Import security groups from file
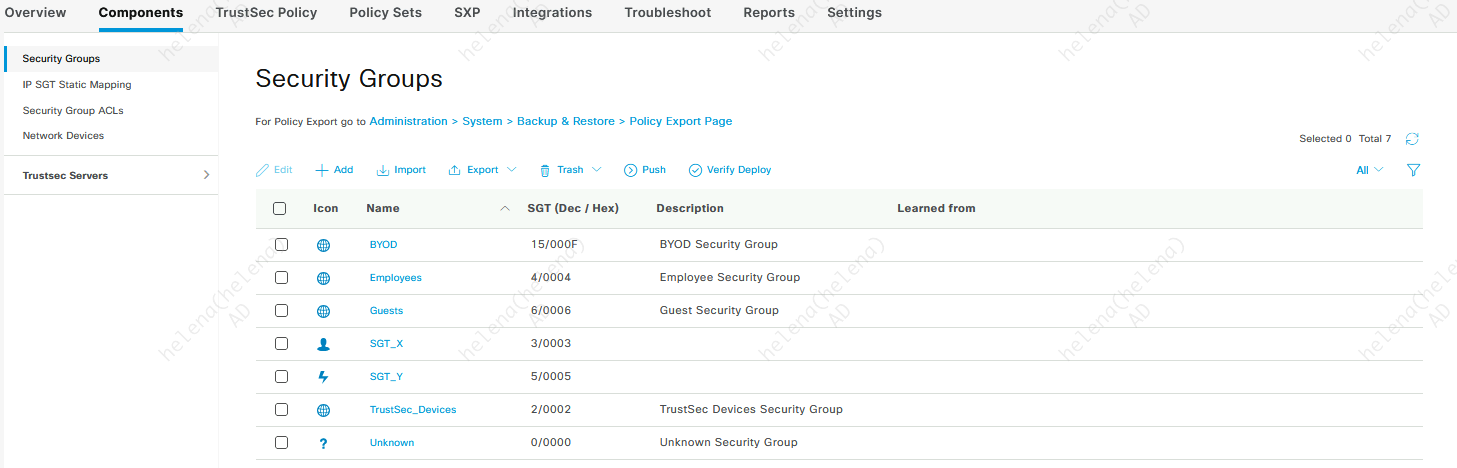Screen dimensions: 1457x468 401,170
